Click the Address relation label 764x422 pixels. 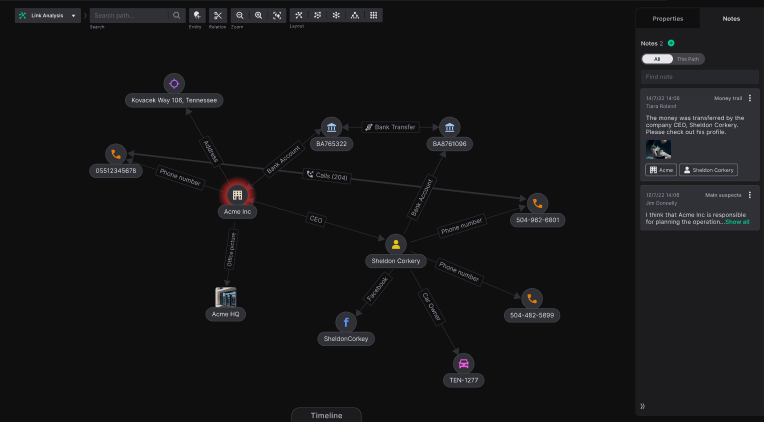pos(211,151)
